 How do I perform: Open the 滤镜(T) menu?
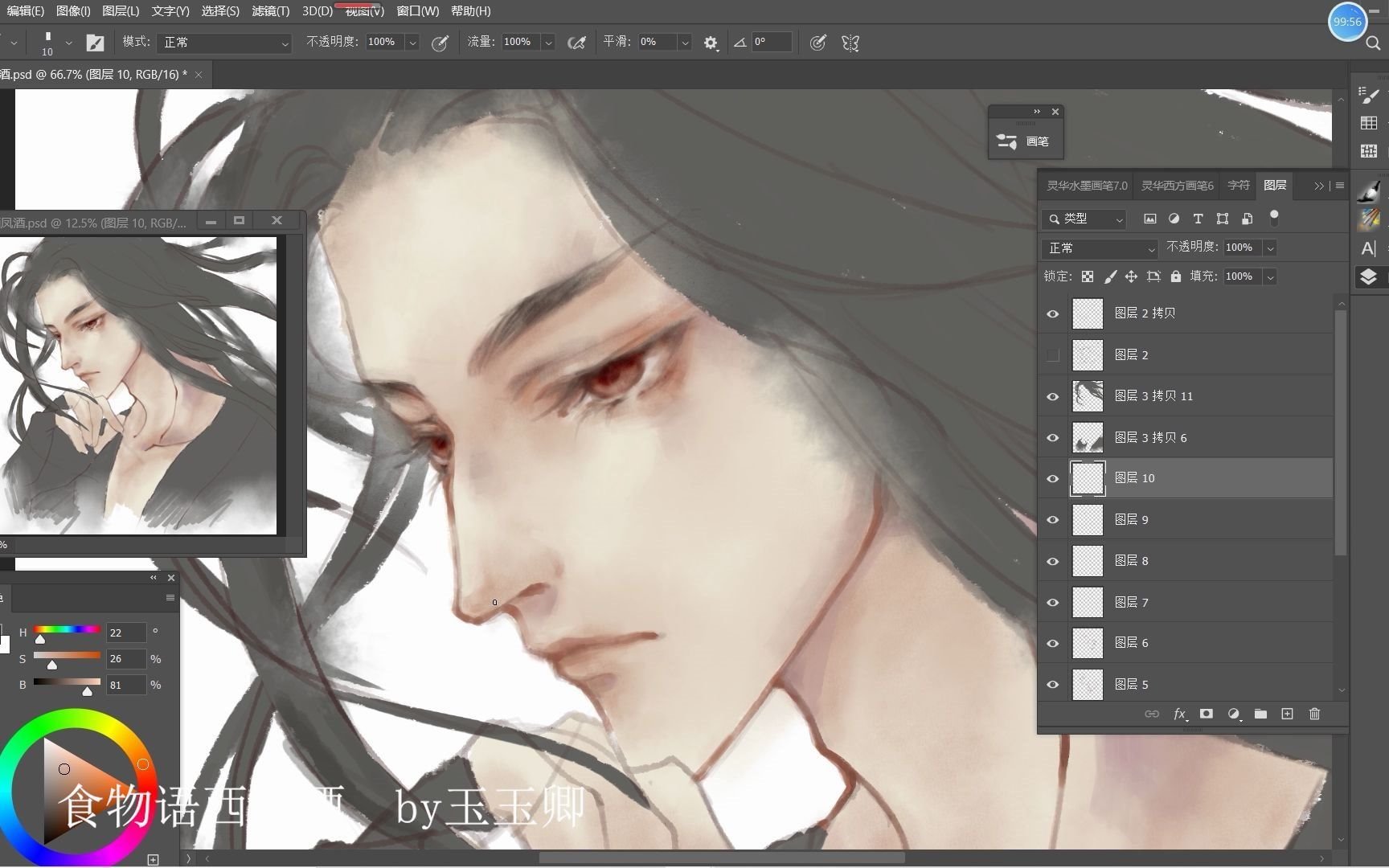coord(270,10)
